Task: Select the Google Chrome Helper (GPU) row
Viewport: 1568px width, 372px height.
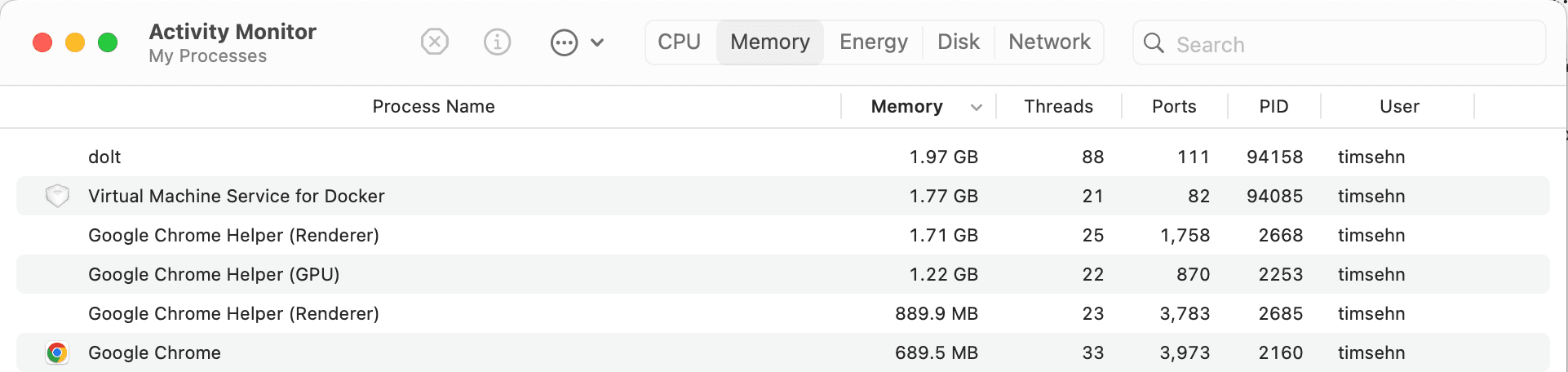Action: click(x=783, y=274)
